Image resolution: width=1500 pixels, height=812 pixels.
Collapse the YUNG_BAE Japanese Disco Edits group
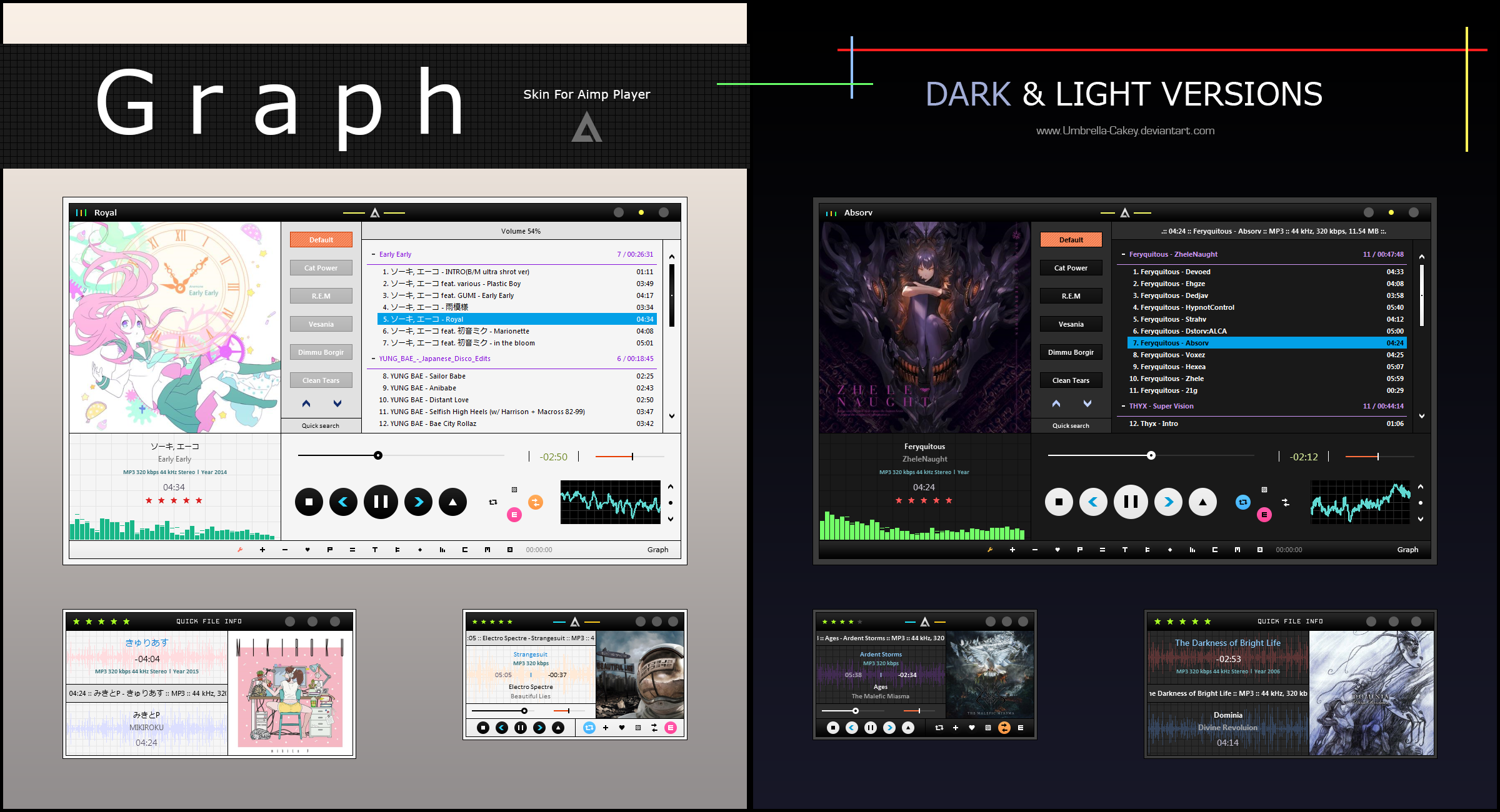373,359
